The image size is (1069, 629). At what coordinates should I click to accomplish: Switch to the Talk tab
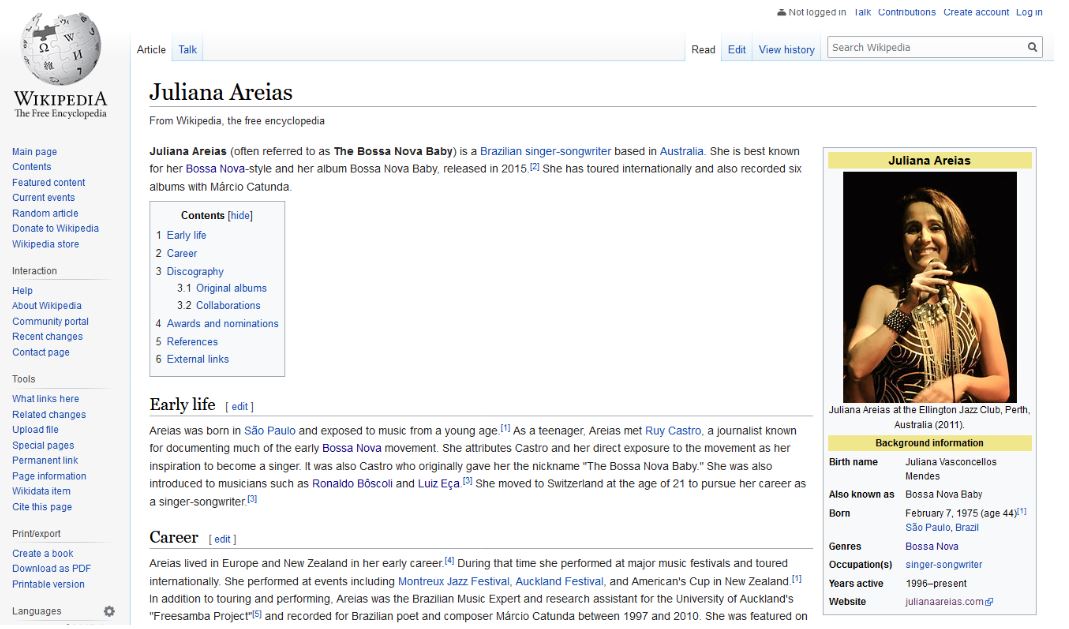pyautogui.click(x=188, y=49)
